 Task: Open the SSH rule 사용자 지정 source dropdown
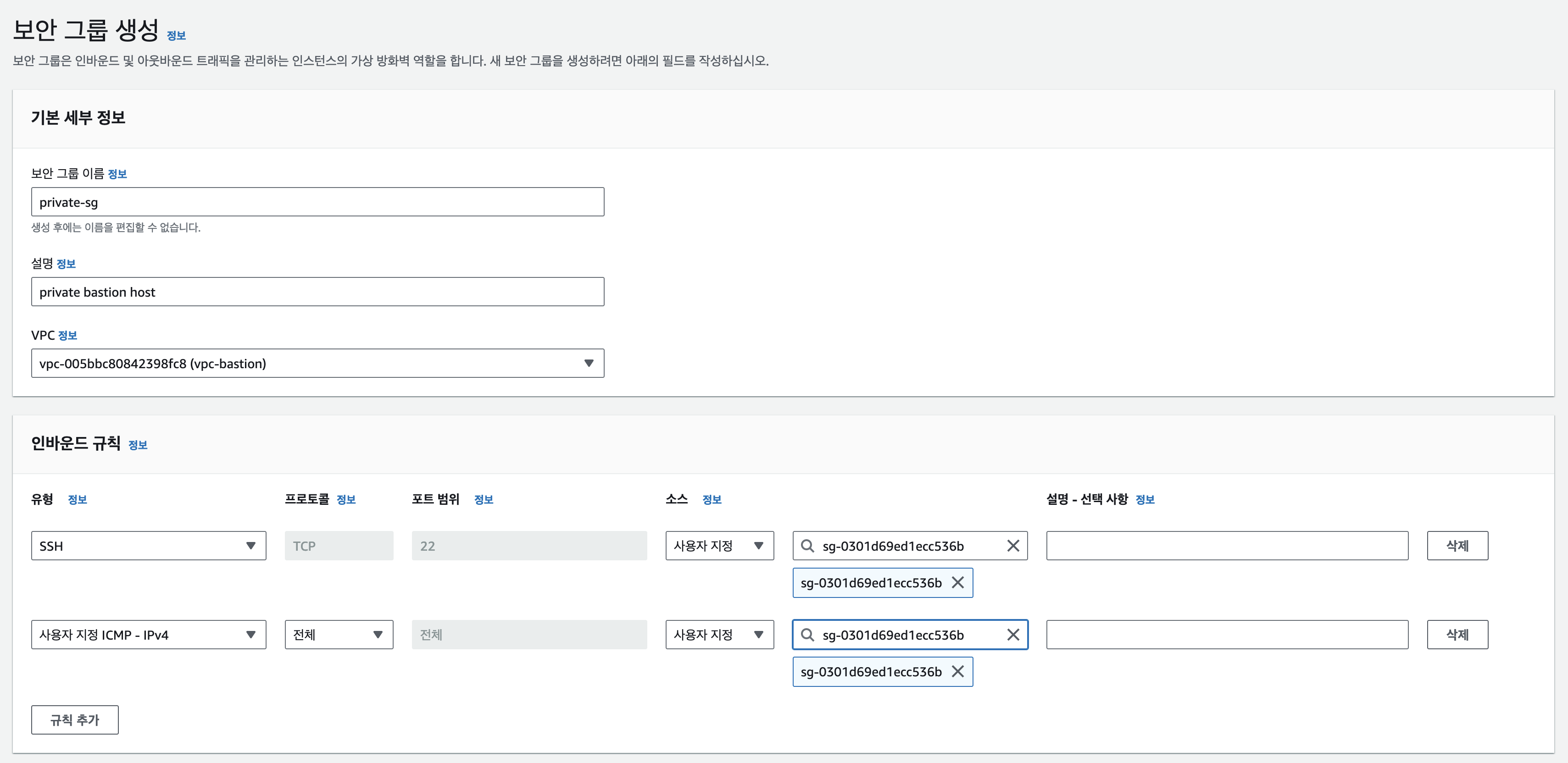(x=719, y=546)
